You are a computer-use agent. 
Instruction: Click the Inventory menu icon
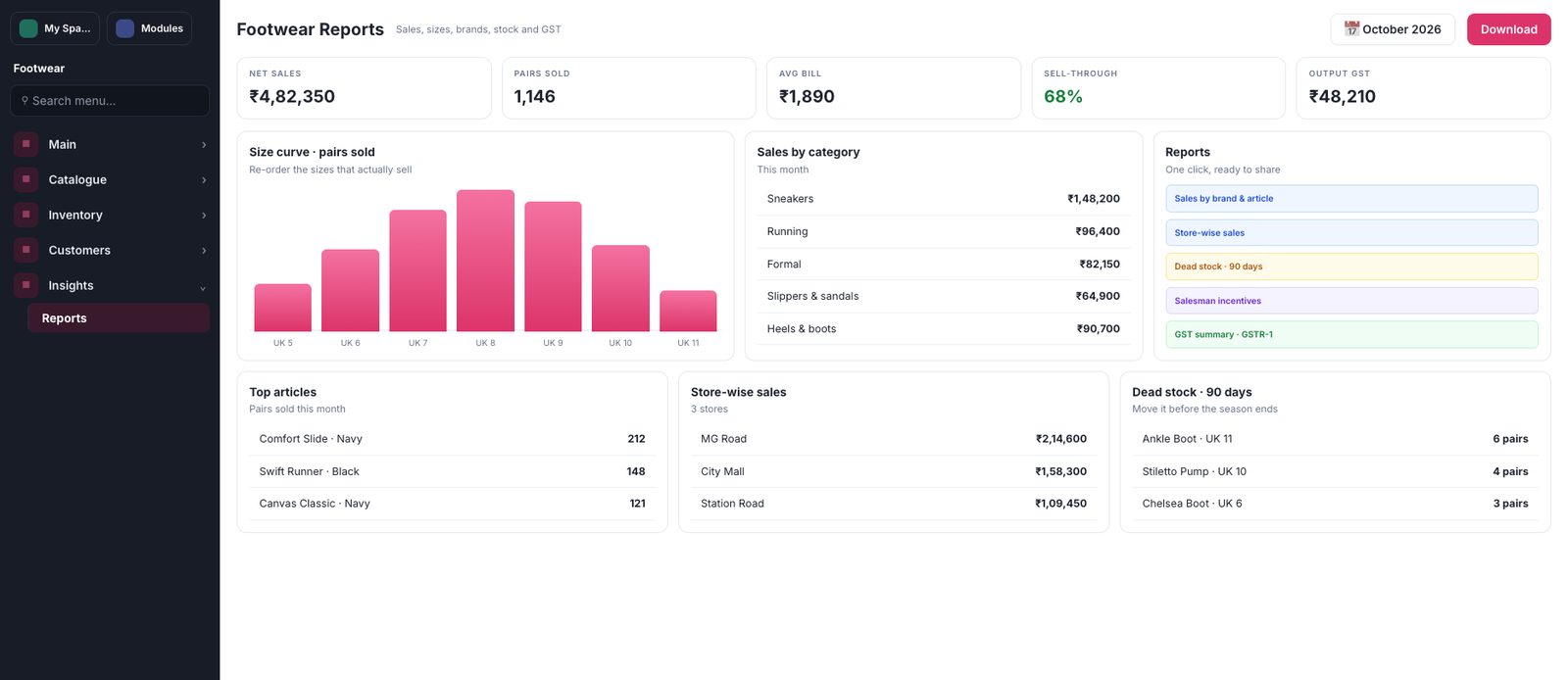click(26, 215)
